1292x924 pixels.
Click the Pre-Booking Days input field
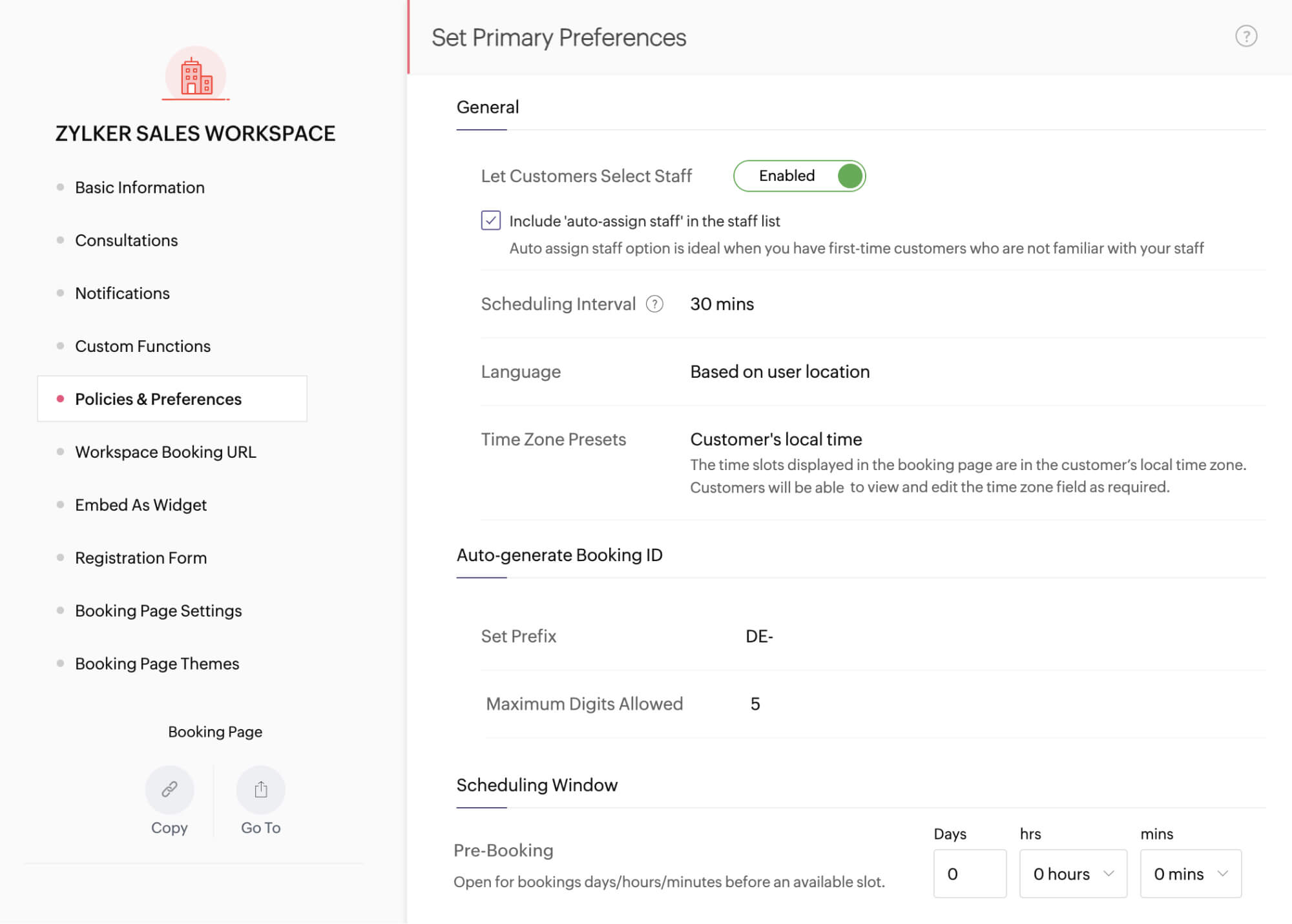pyautogui.click(x=969, y=874)
